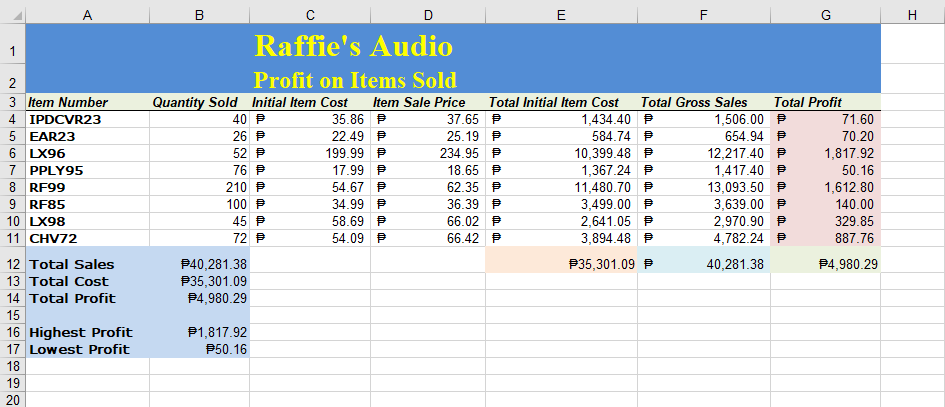Click the Select All corner triangle
Viewport: 945px width, 407px height.
click(17, 16)
